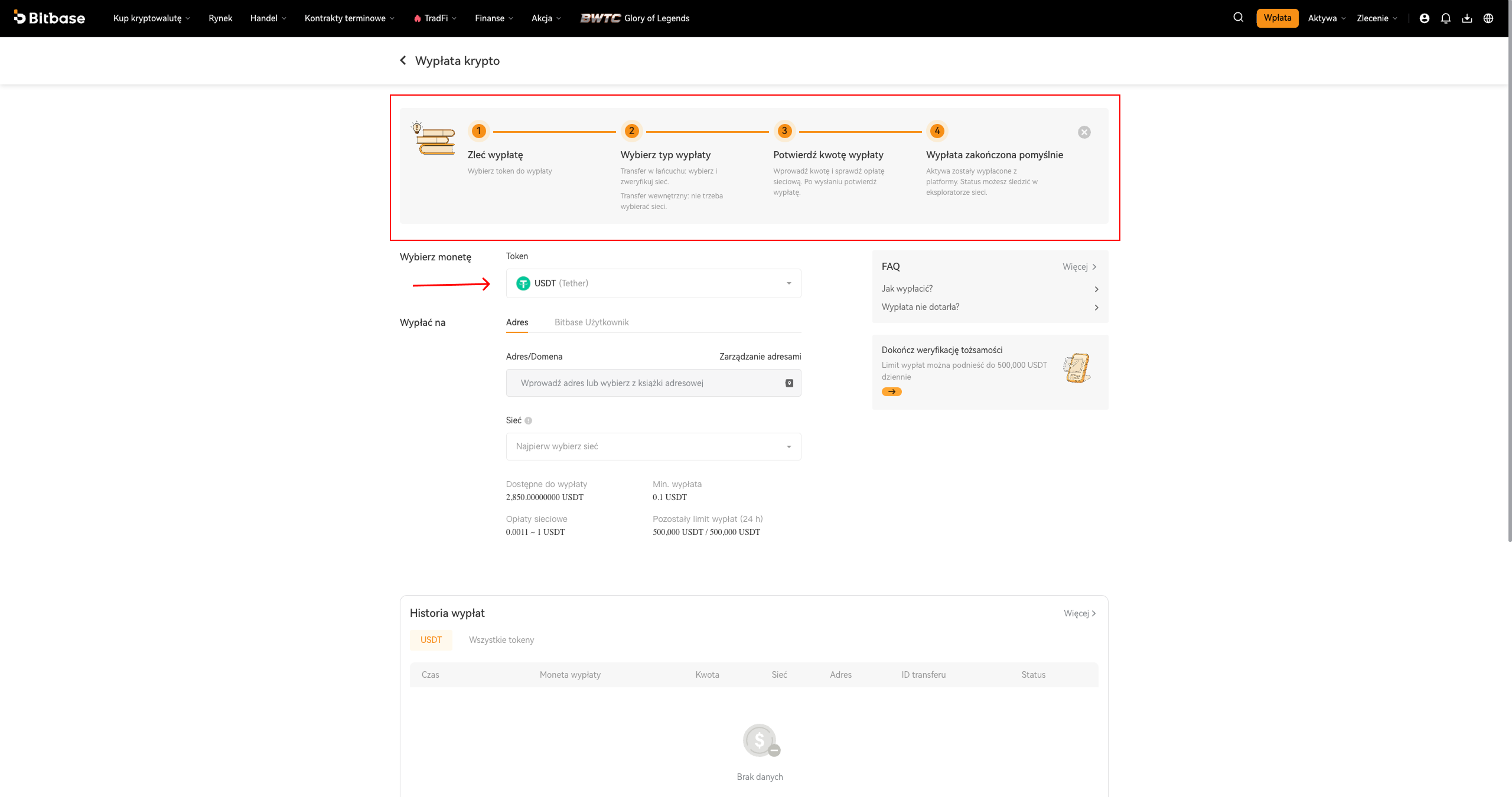
Task: Click the orange Wpłata button
Action: pyautogui.click(x=1278, y=18)
